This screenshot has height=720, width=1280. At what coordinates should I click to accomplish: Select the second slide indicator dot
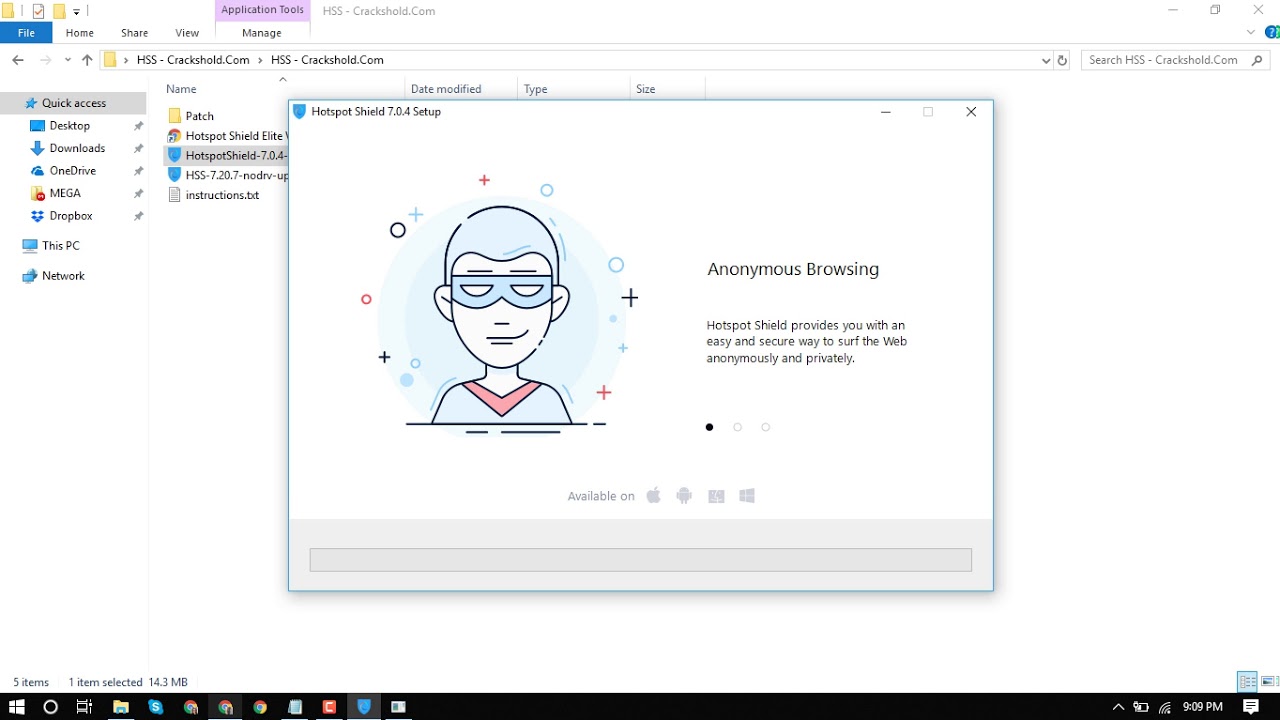[737, 427]
